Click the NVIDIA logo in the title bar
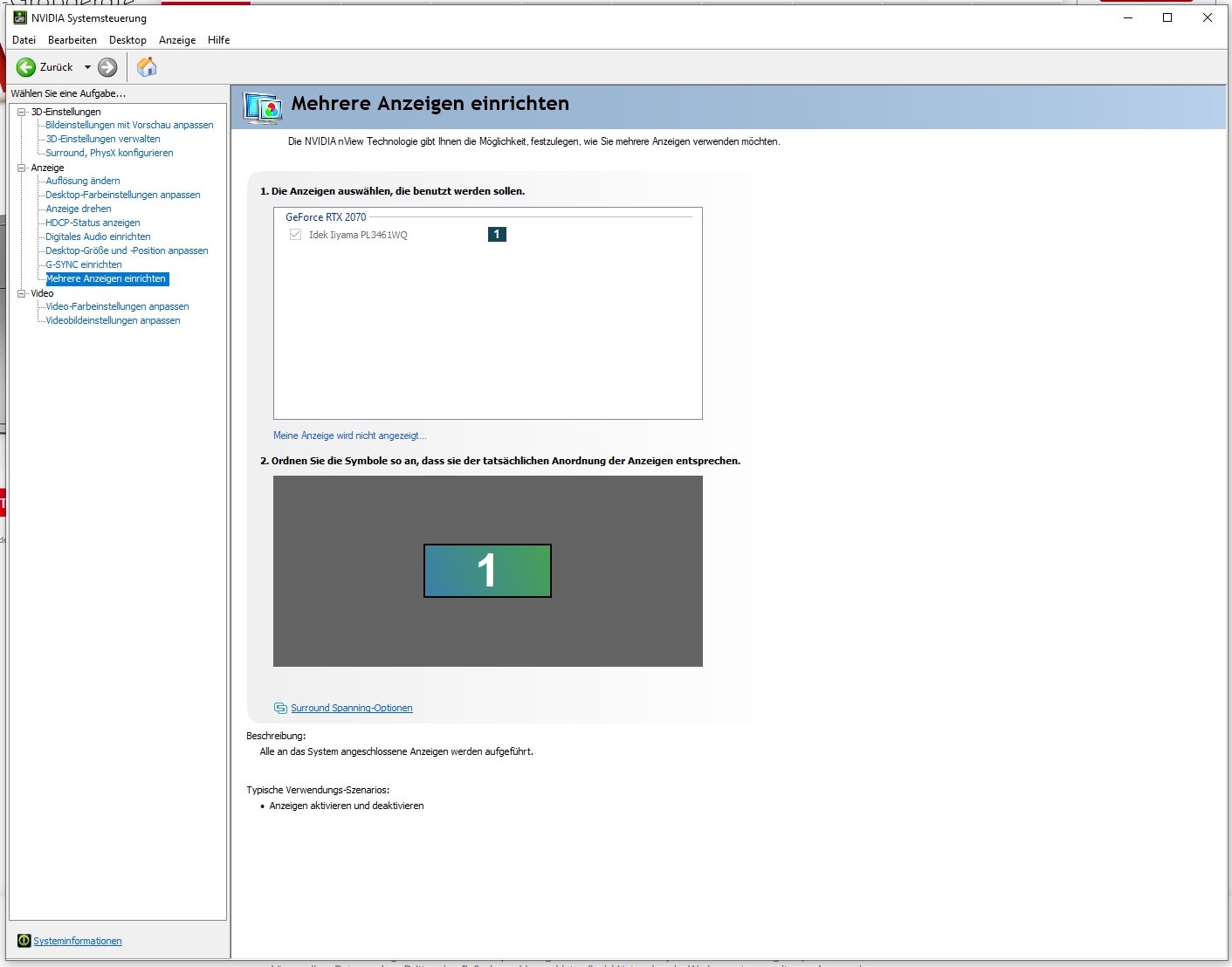The width and height of the screenshot is (1232, 967). point(20,17)
